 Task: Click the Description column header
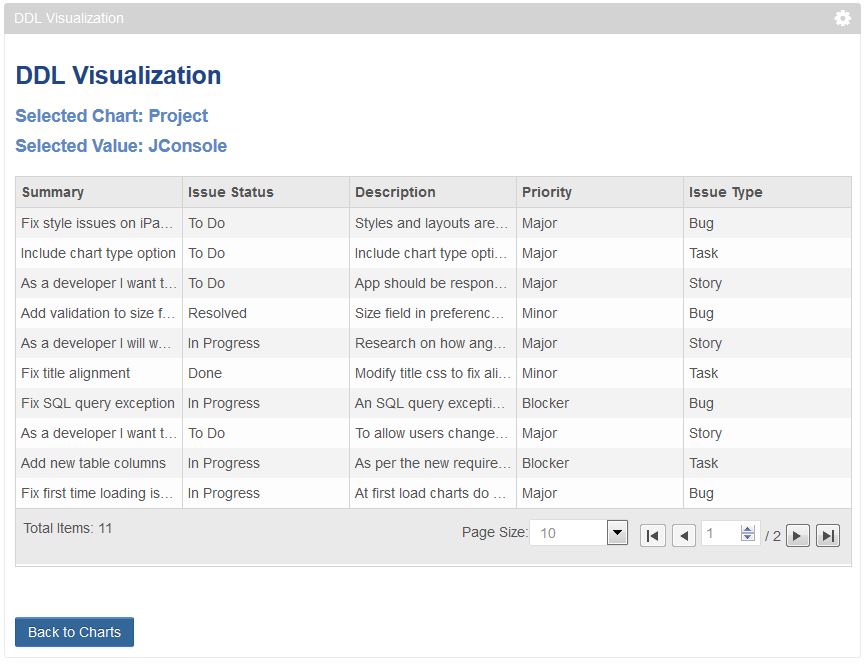395,192
